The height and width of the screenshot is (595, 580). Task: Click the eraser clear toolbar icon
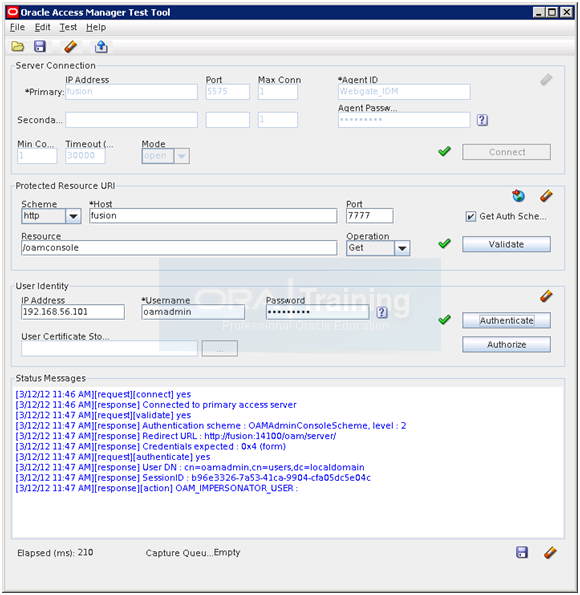click(71, 47)
